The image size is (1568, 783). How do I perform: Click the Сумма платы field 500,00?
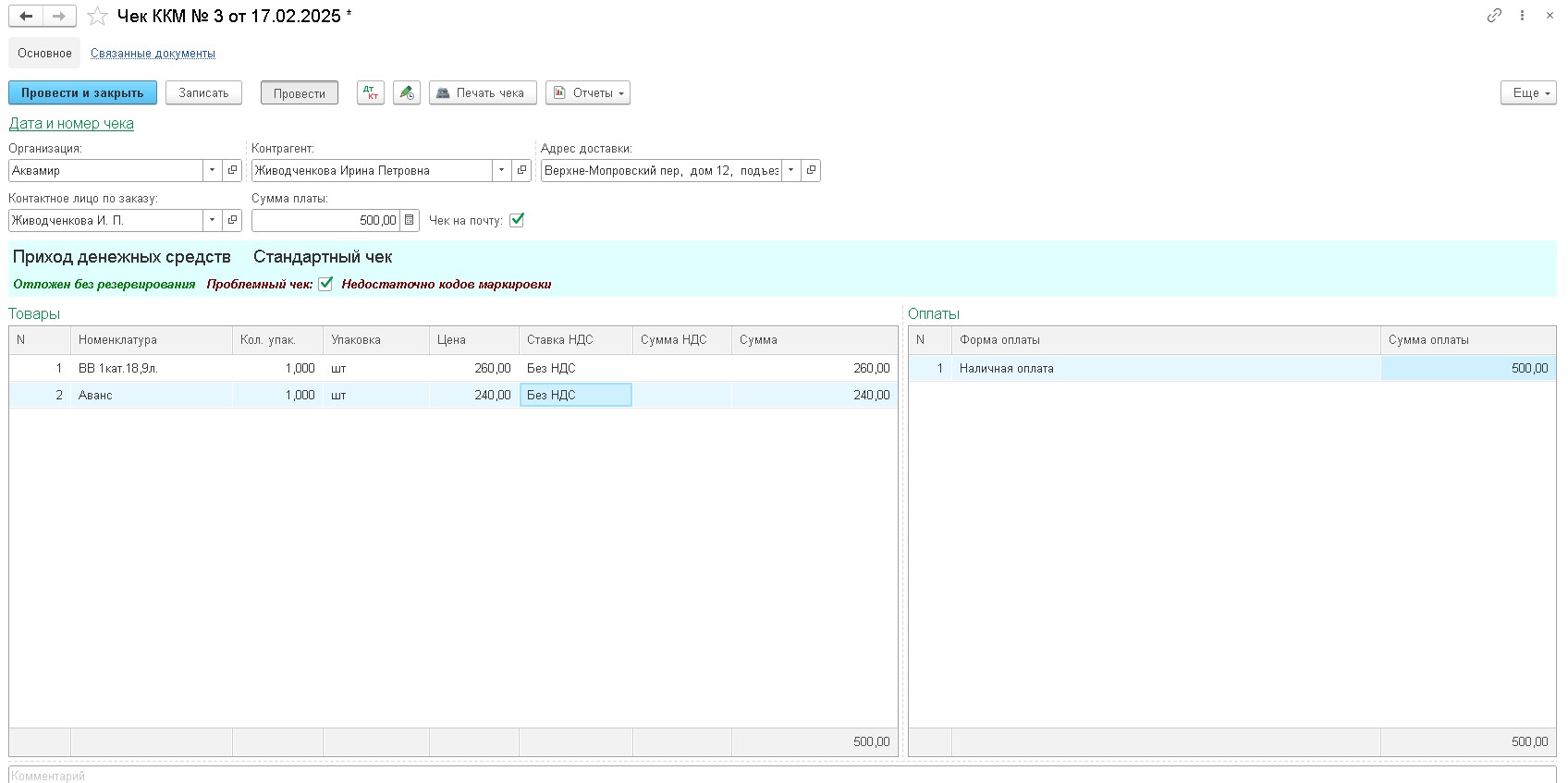pyautogui.click(x=326, y=220)
